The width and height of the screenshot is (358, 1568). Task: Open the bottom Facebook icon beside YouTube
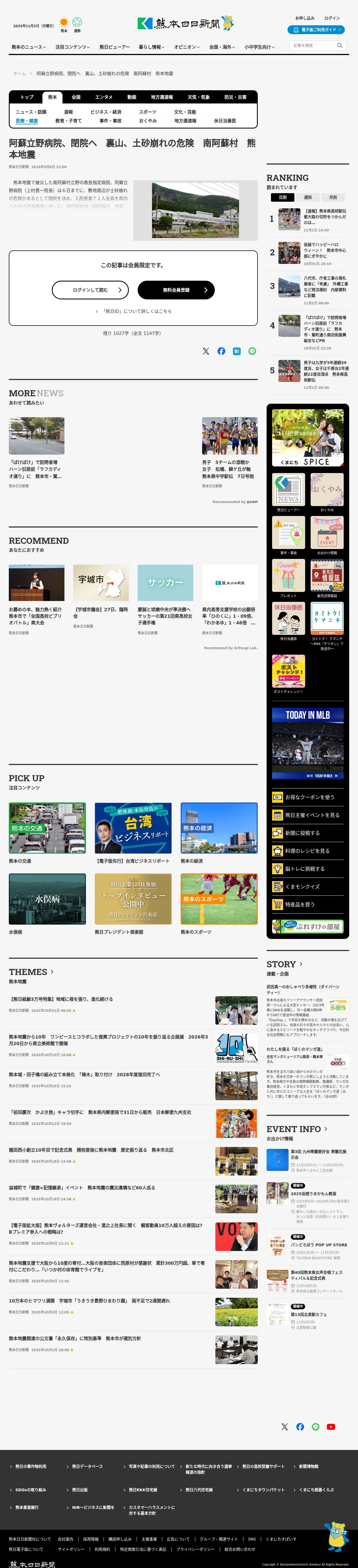[300, 1427]
